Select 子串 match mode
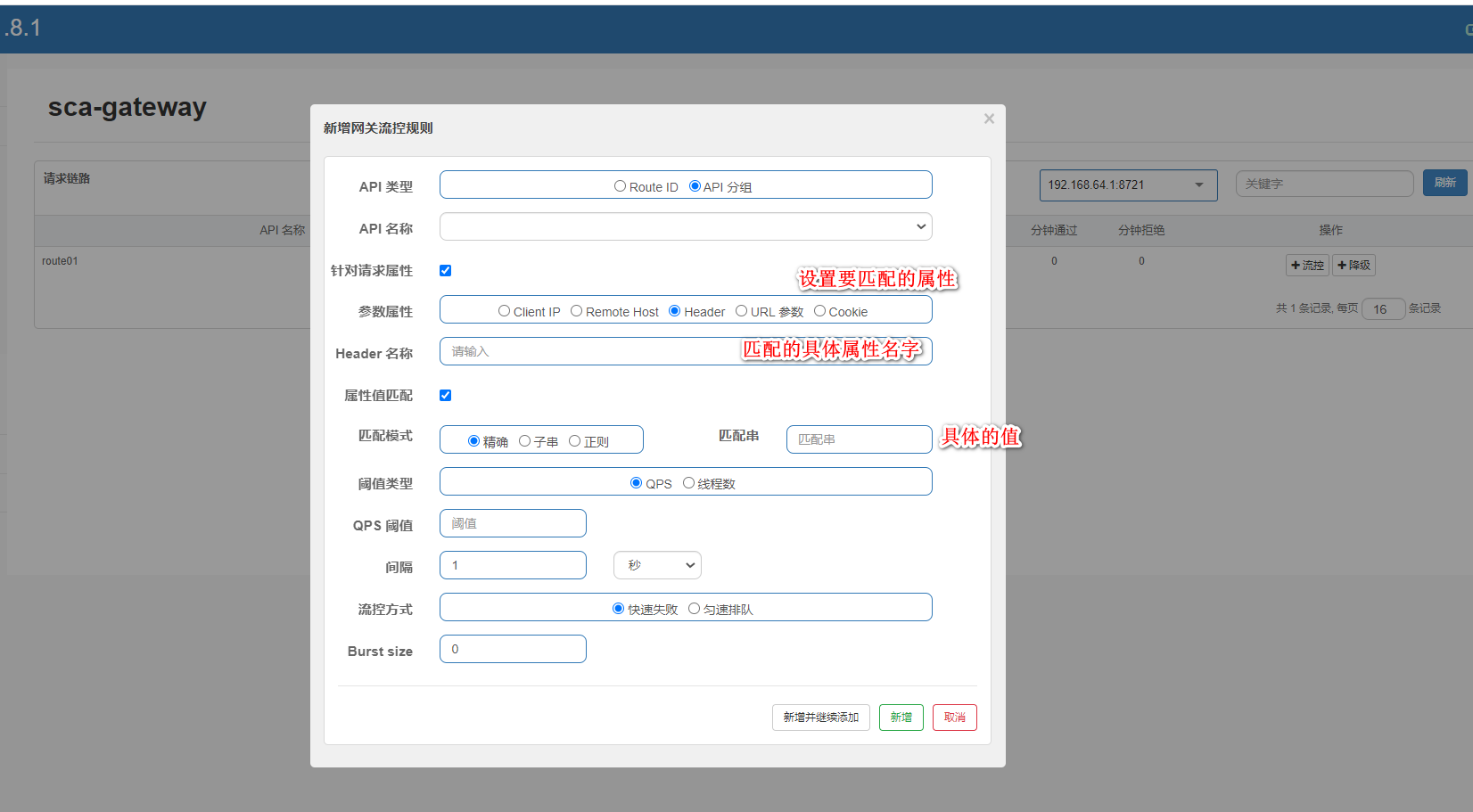The width and height of the screenshot is (1473, 812). pos(524,441)
